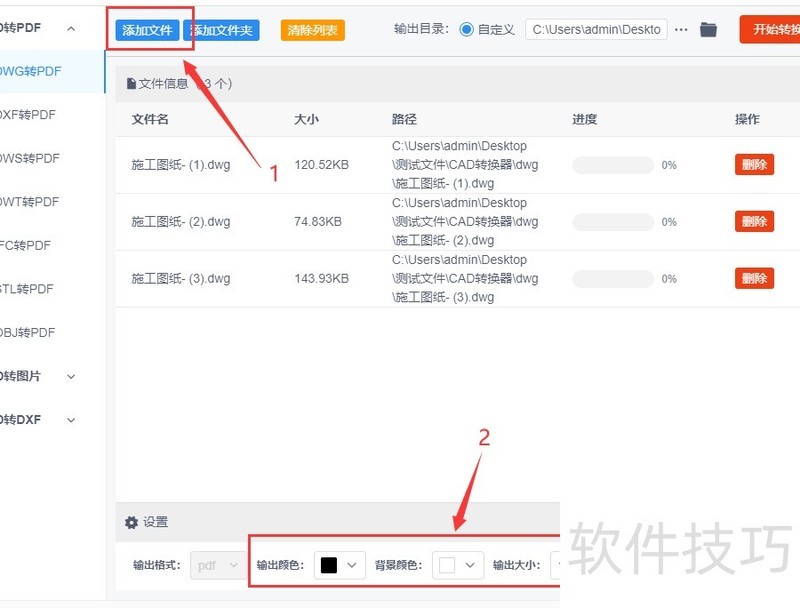Expand the 转图片 sidebar group chevron

[x=71, y=376]
